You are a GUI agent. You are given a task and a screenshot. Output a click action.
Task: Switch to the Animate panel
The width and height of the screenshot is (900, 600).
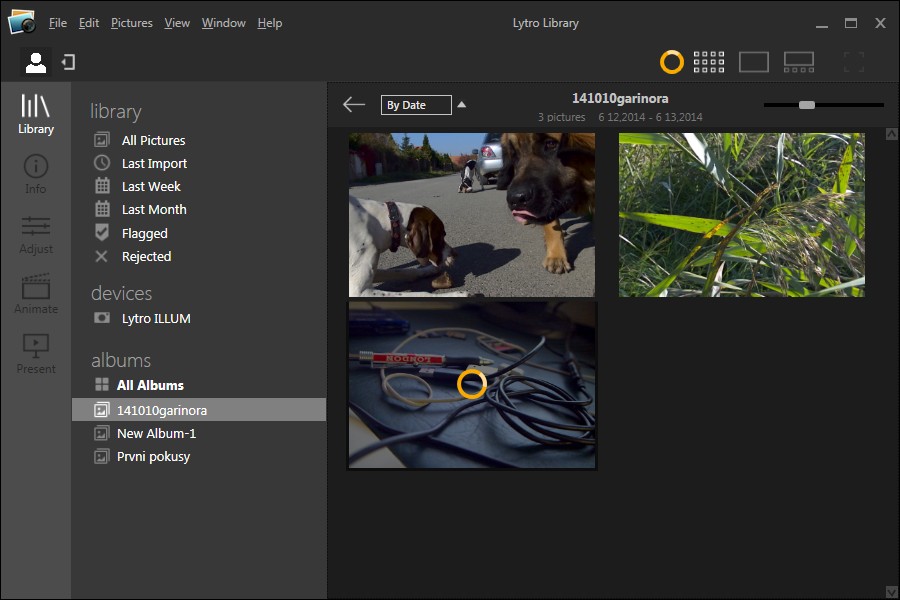(x=35, y=294)
